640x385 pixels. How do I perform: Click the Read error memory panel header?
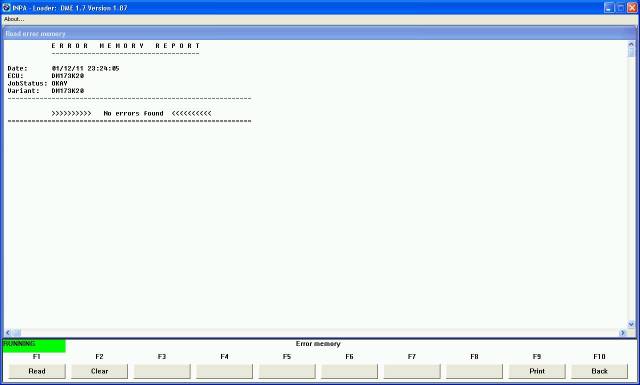[x=320, y=33]
